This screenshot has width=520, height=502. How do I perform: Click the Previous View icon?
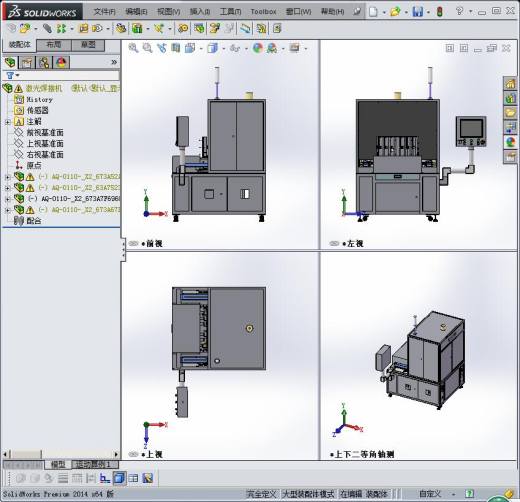[162, 48]
